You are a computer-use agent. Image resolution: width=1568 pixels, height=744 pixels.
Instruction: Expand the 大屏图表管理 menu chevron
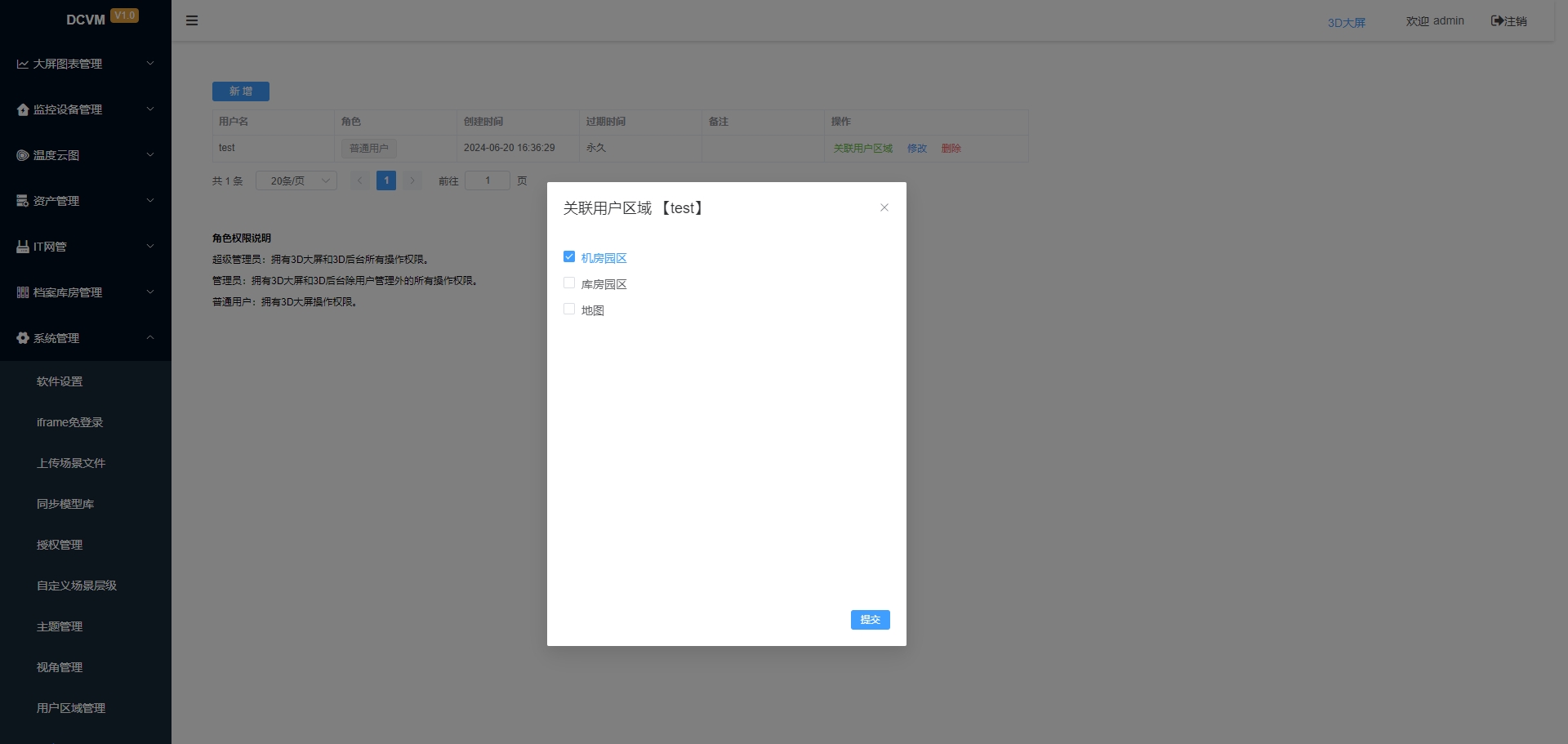pos(150,63)
